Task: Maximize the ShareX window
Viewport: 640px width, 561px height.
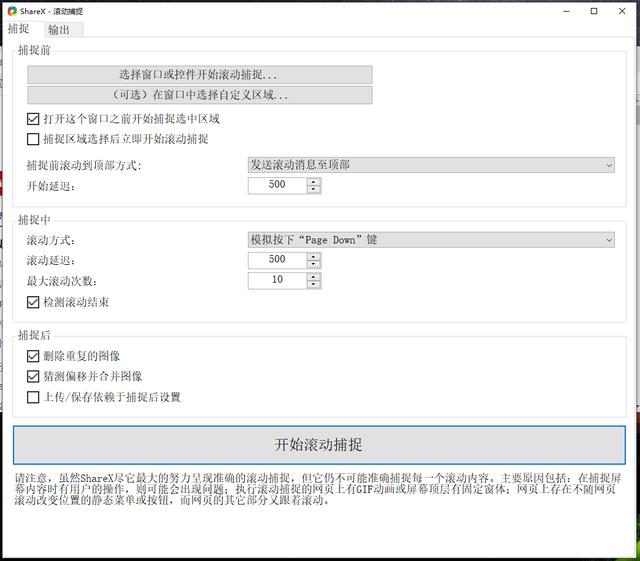Action: (x=594, y=11)
